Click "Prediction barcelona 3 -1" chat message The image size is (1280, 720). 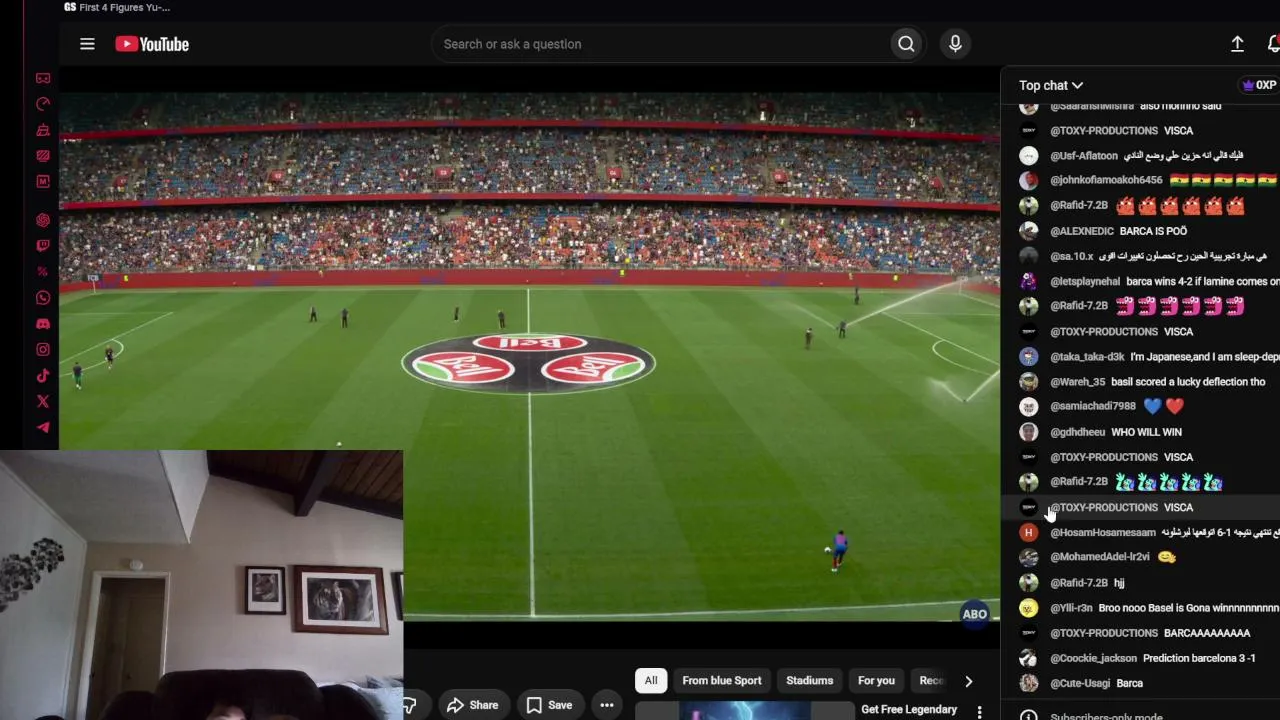tap(1199, 658)
